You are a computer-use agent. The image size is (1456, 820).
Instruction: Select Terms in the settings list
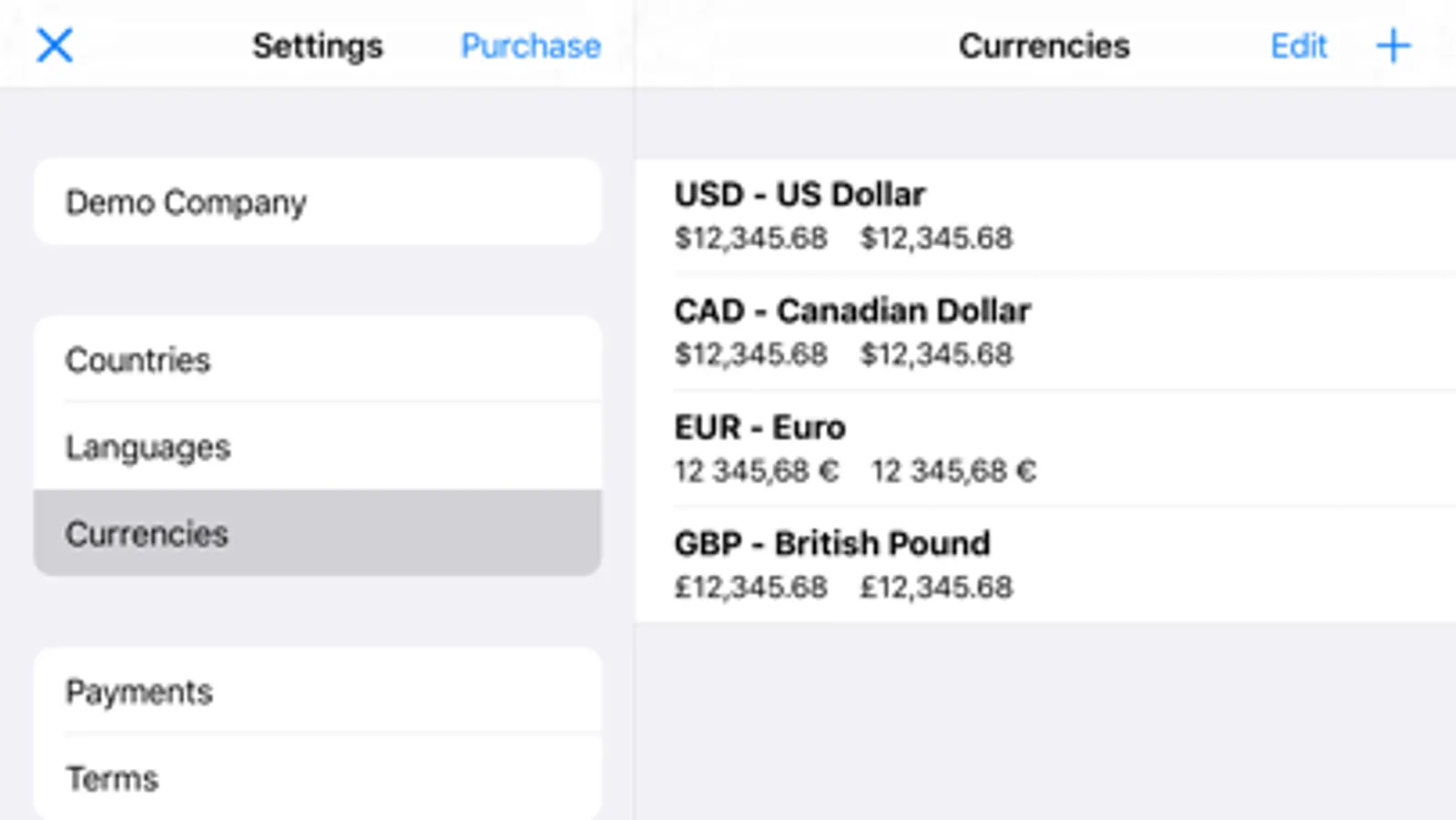click(x=317, y=778)
